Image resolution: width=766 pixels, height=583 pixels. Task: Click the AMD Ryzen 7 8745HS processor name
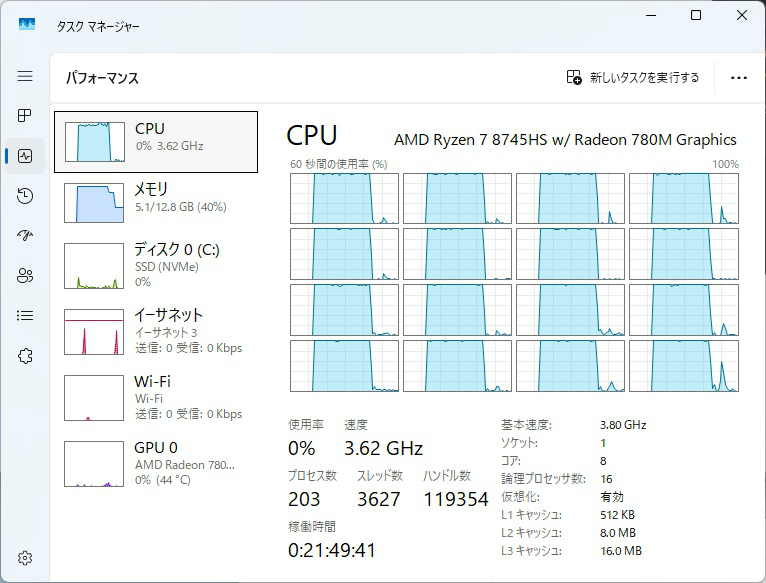(x=565, y=140)
